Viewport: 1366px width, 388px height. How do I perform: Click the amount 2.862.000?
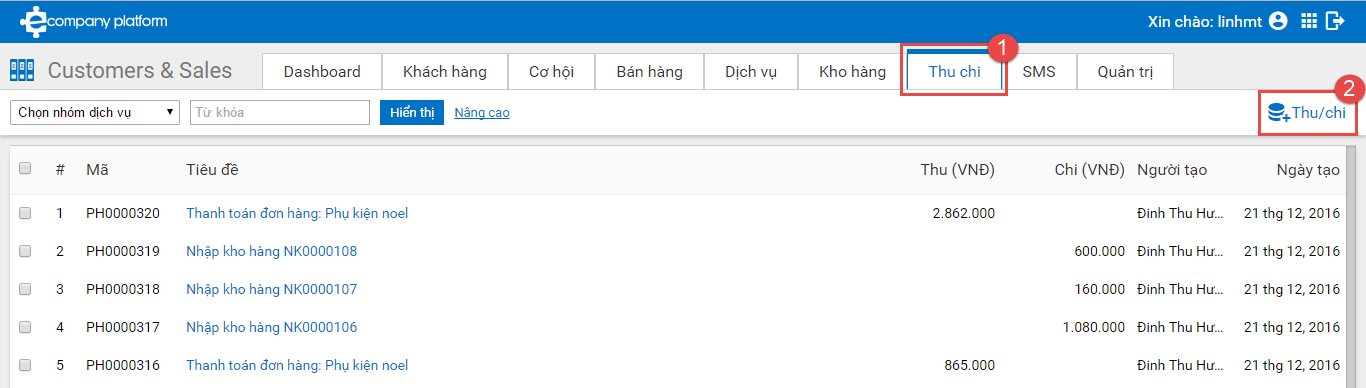click(x=963, y=213)
